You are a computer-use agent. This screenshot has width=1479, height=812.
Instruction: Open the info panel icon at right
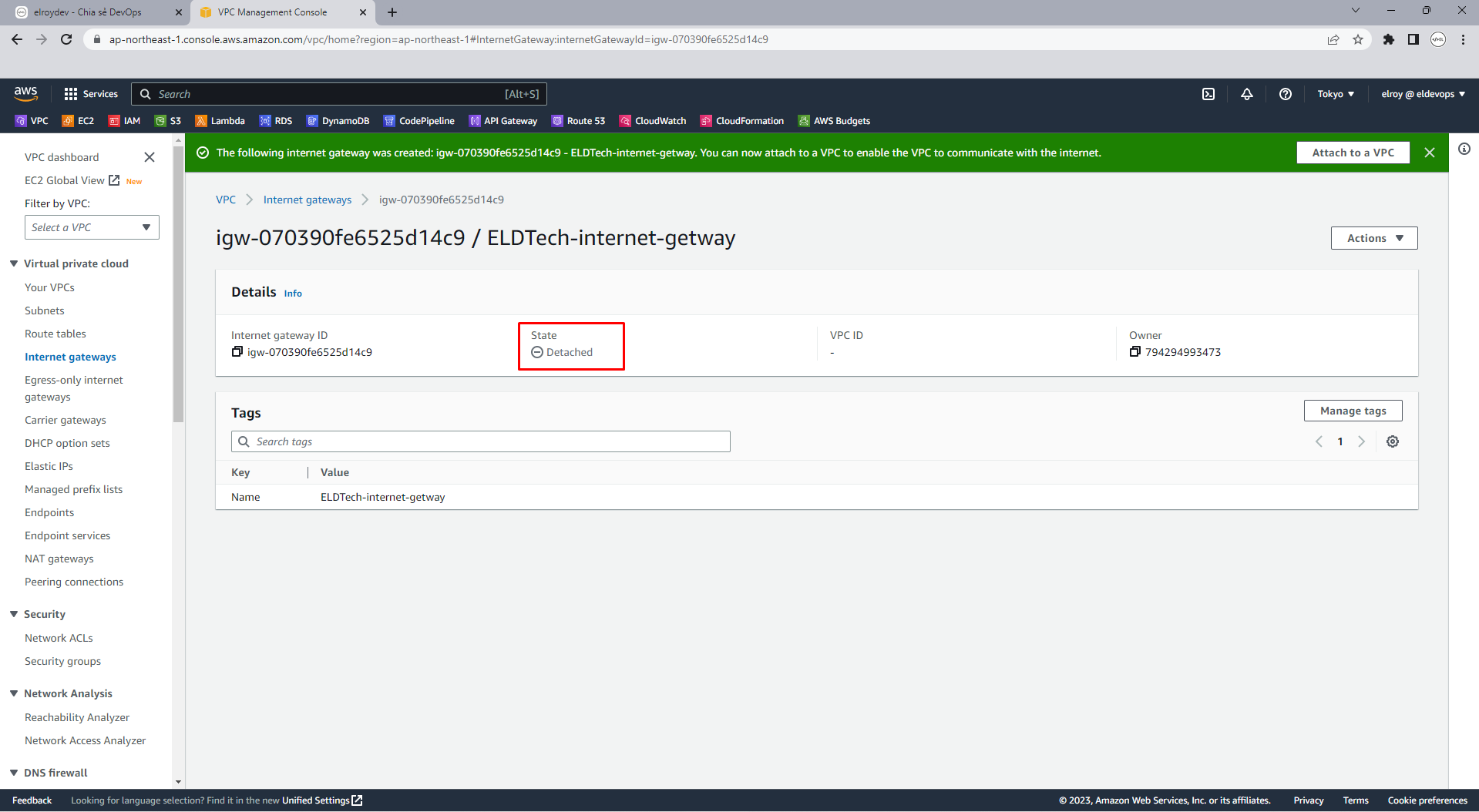pos(1464,149)
